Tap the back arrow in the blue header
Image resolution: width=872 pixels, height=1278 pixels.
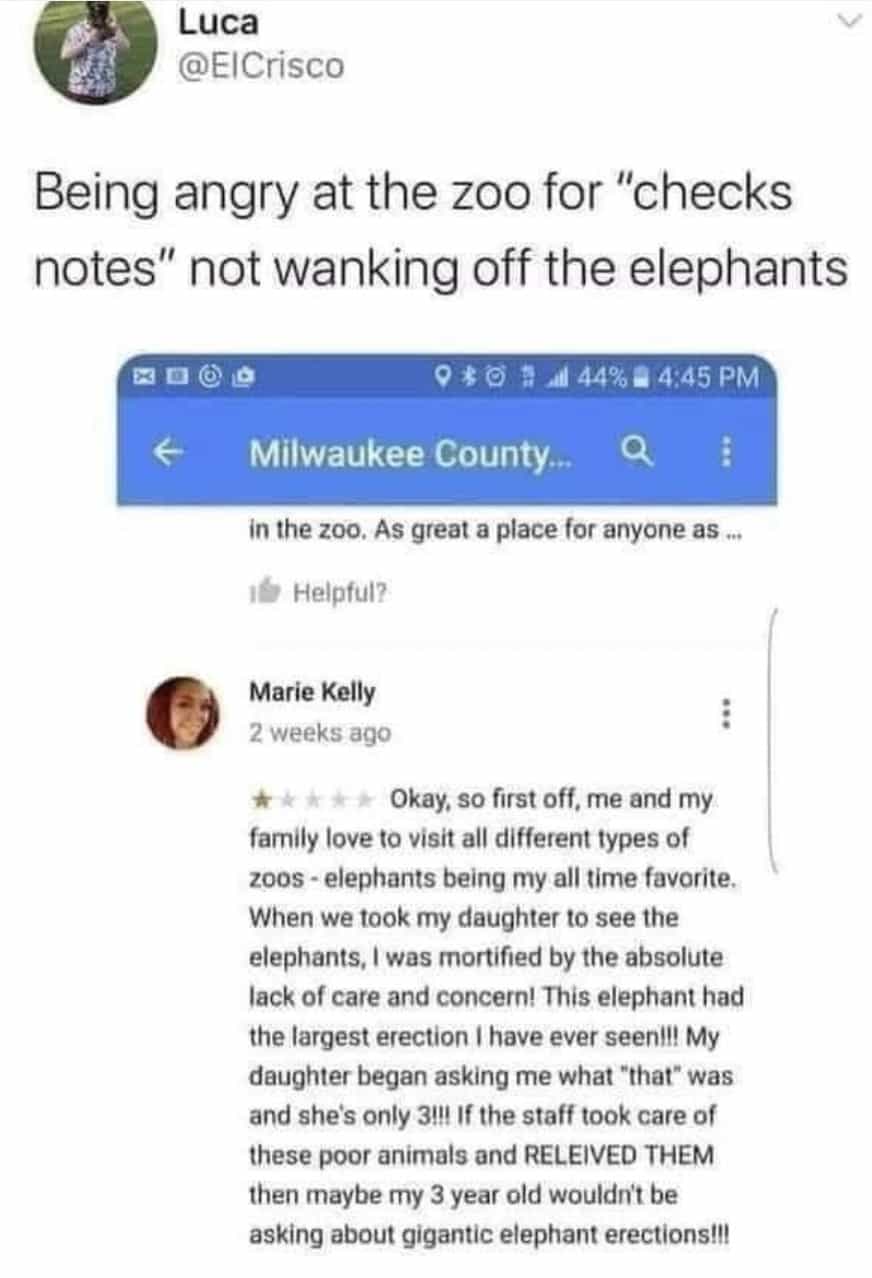(x=166, y=454)
